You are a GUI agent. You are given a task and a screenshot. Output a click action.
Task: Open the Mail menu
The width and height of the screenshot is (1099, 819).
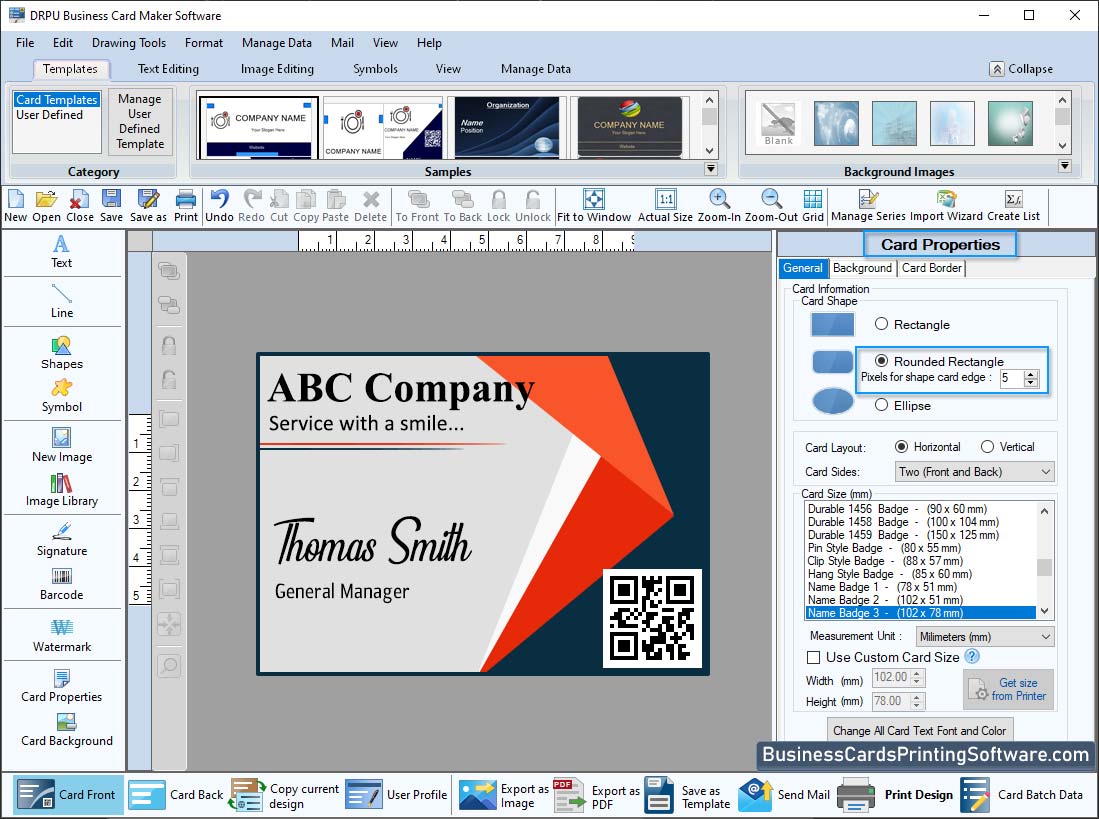tap(342, 43)
